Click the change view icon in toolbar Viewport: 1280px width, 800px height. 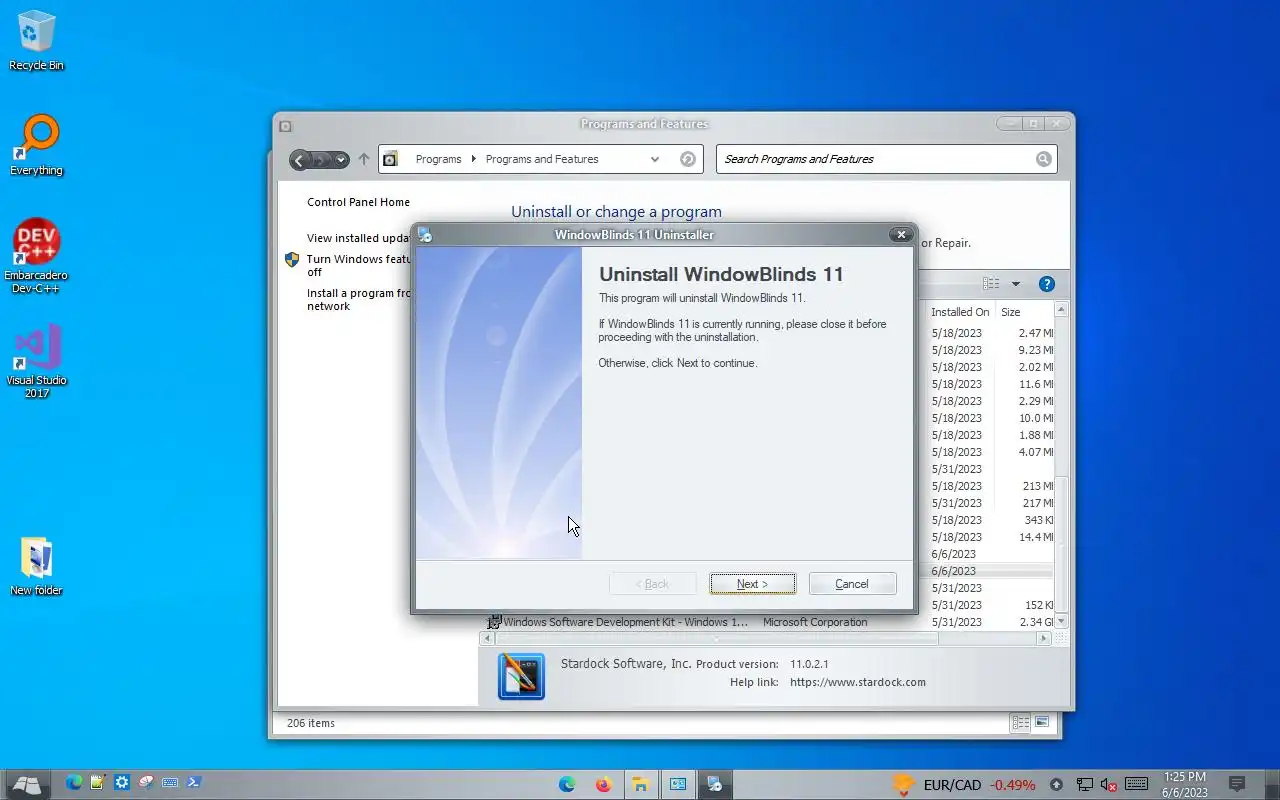coord(991,284)
